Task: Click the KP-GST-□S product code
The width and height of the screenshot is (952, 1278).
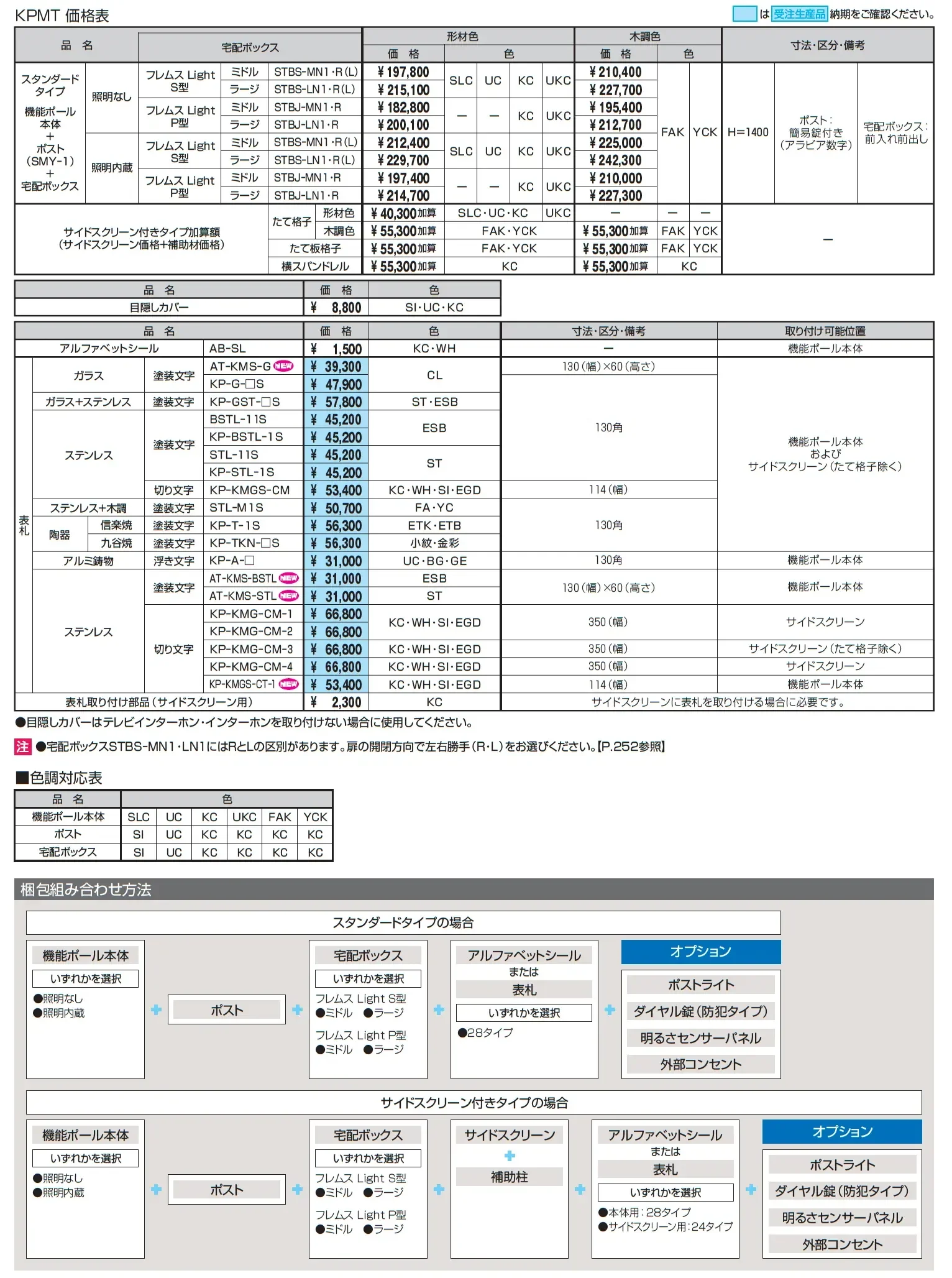Action: click(x=245, y=402)
